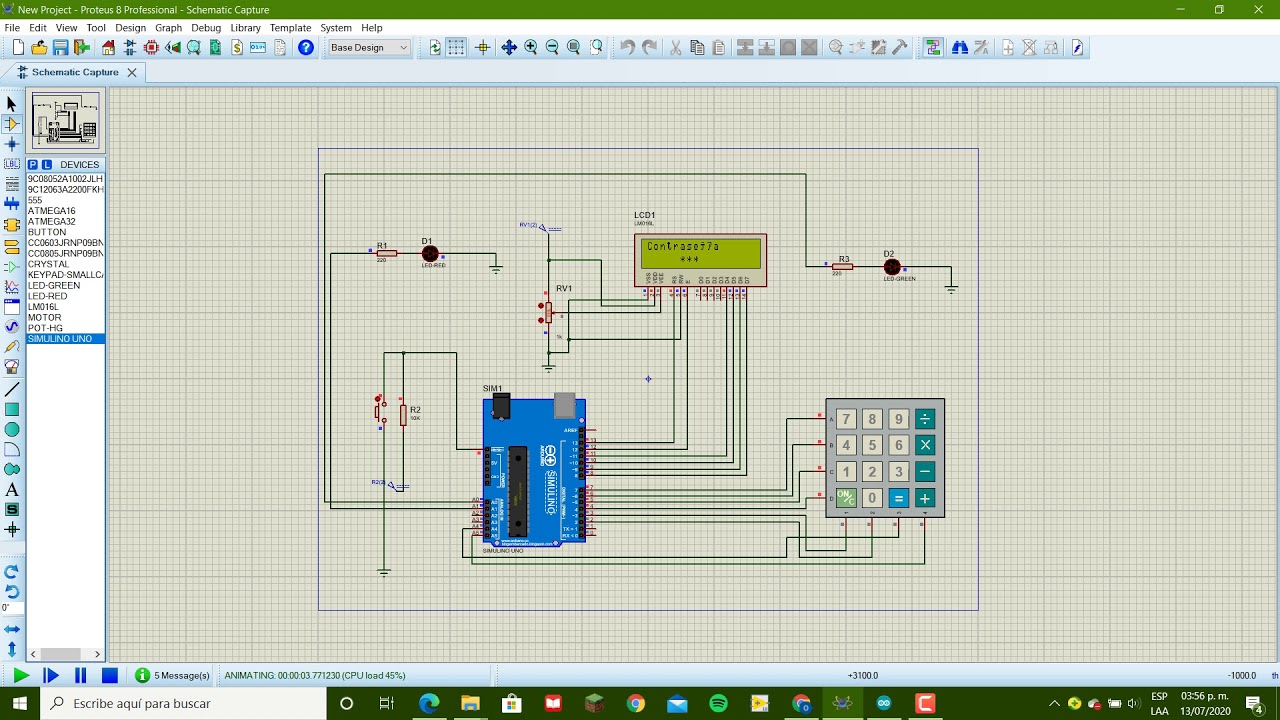Select the Selection arrow tool

pyautogui.click(x=12, y=104)
